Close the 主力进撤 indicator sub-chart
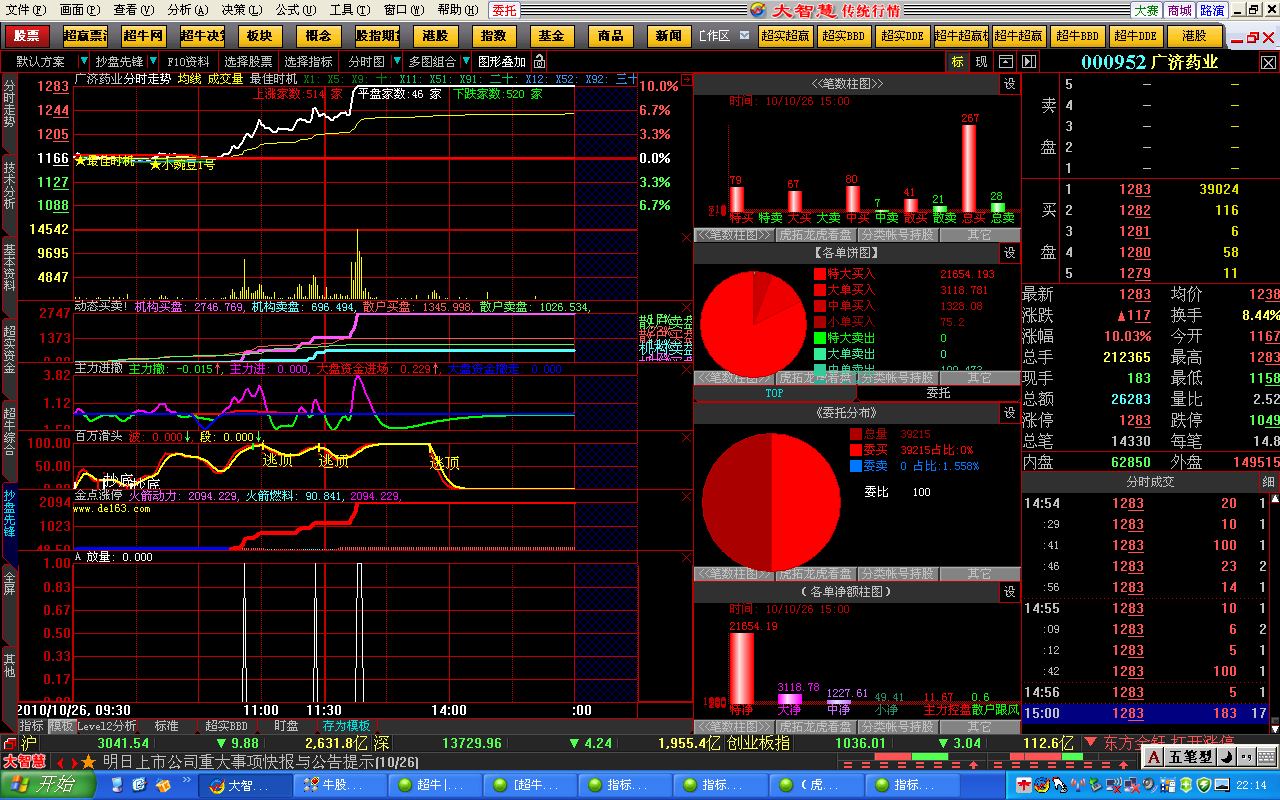1280x800 pixels. pyautogui.click(x=686, y=368)
